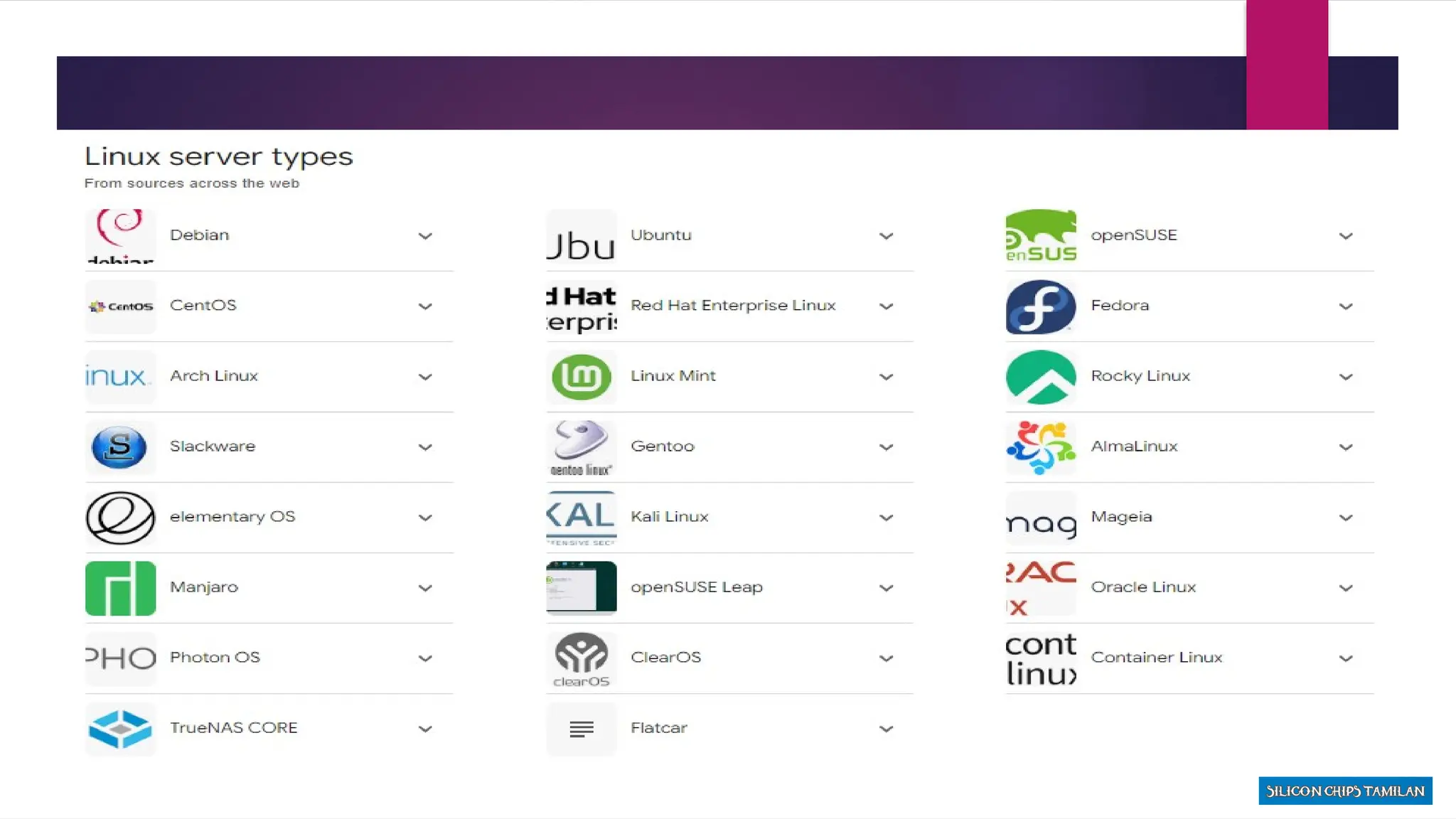
Task: Click the ClearOS logo icon
Action: [x=581, y=658]
